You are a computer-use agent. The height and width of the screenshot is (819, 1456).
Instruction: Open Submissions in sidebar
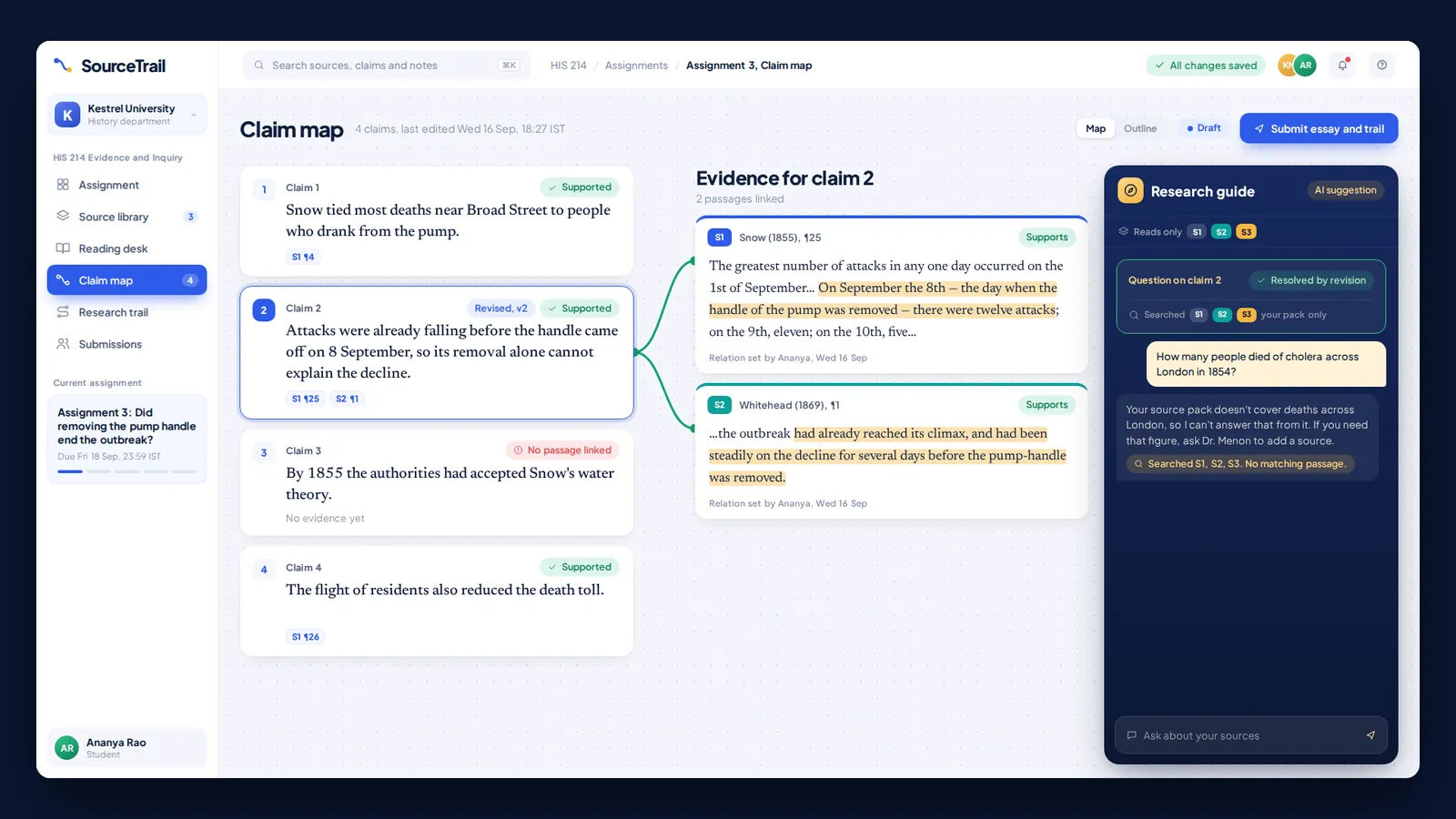pos(126,344)
